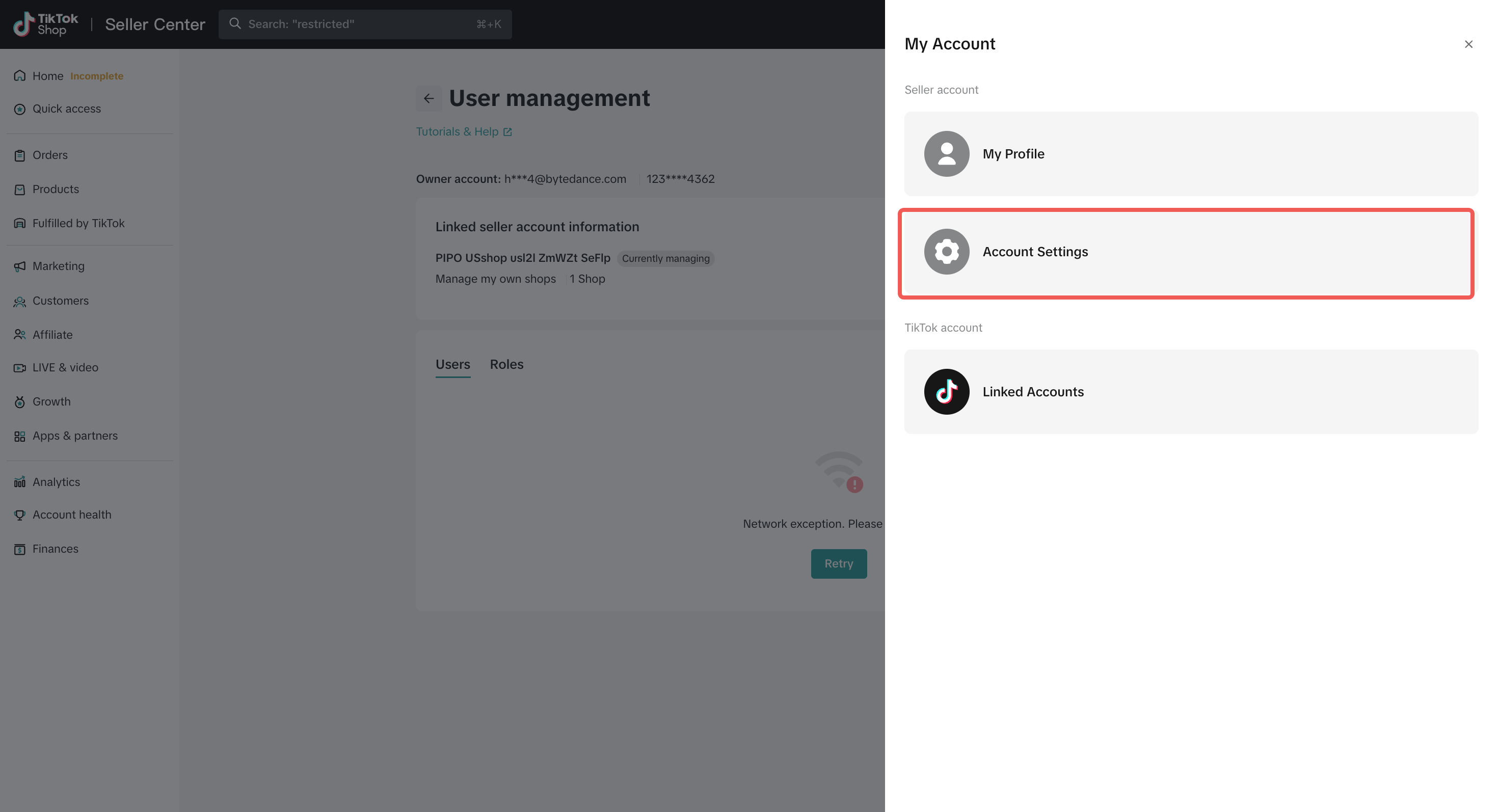Click the Analytics chart icon
Image resolution: width=1498 pixels, height=812 pixels.
pos(20,482)
